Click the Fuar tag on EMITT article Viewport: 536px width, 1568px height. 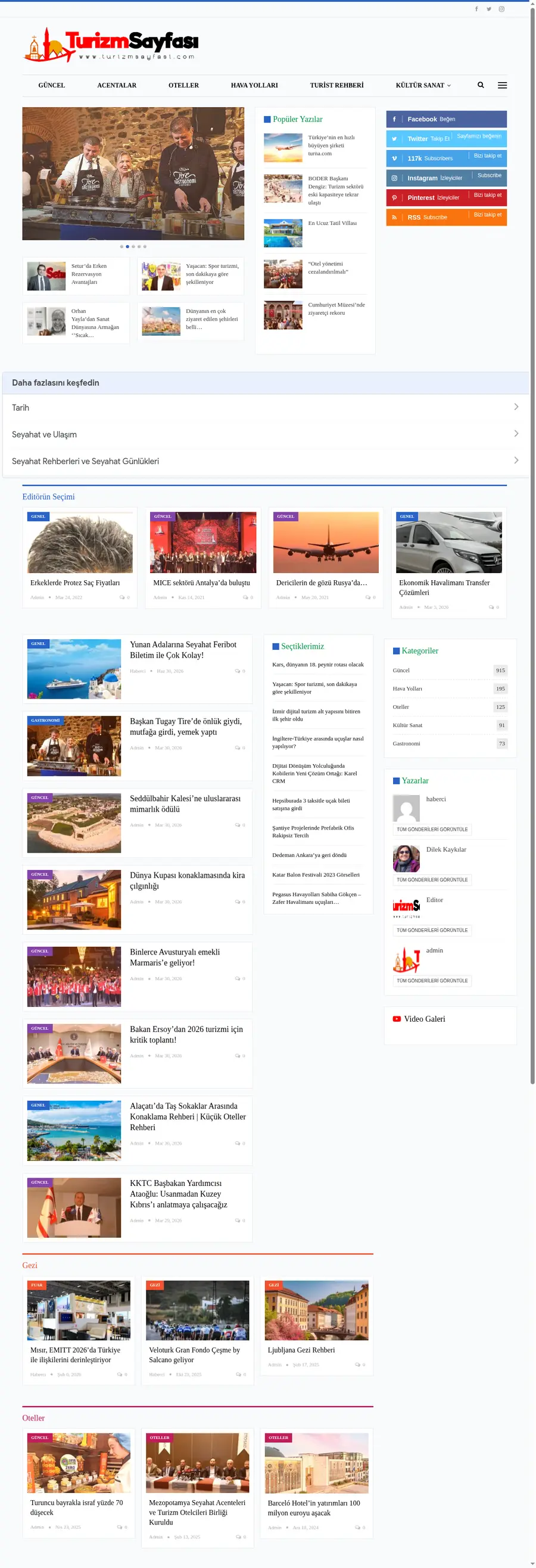[x=36, y=1285]
